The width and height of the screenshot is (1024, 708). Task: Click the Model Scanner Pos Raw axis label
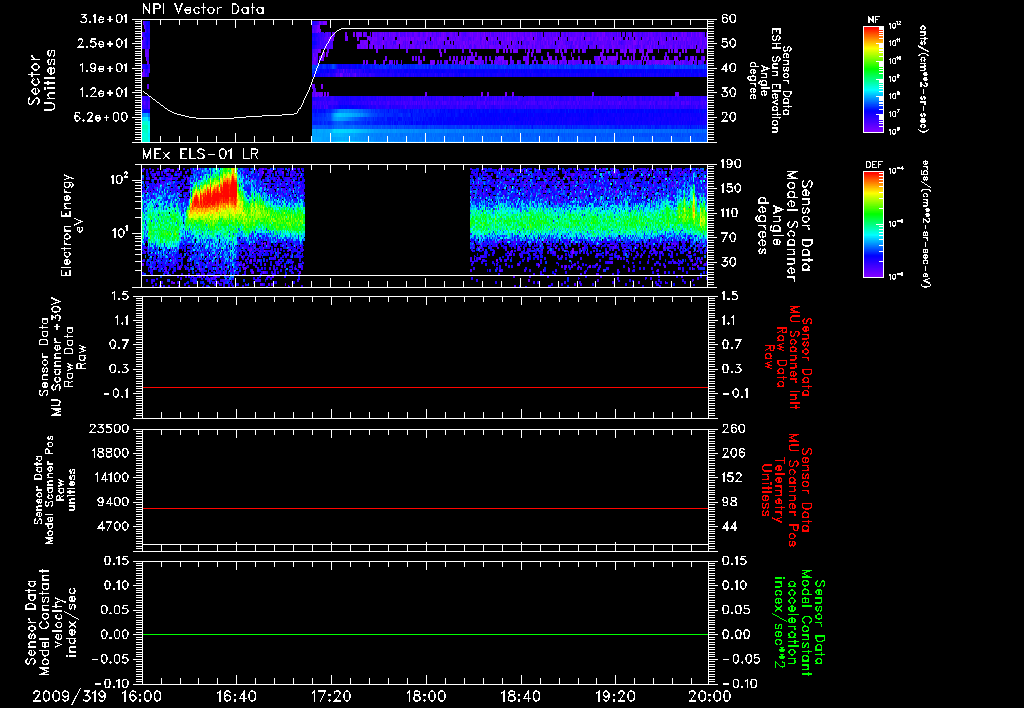pyautogui.click(x=55, y=490)
